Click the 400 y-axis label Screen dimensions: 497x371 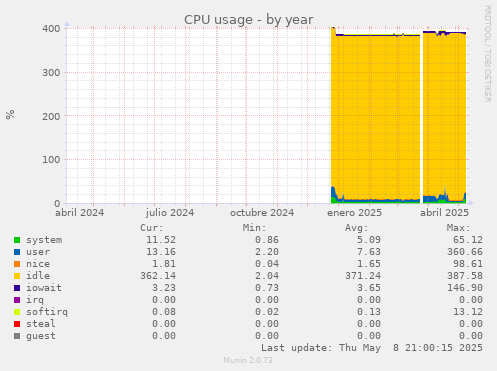tap(51, 29)
